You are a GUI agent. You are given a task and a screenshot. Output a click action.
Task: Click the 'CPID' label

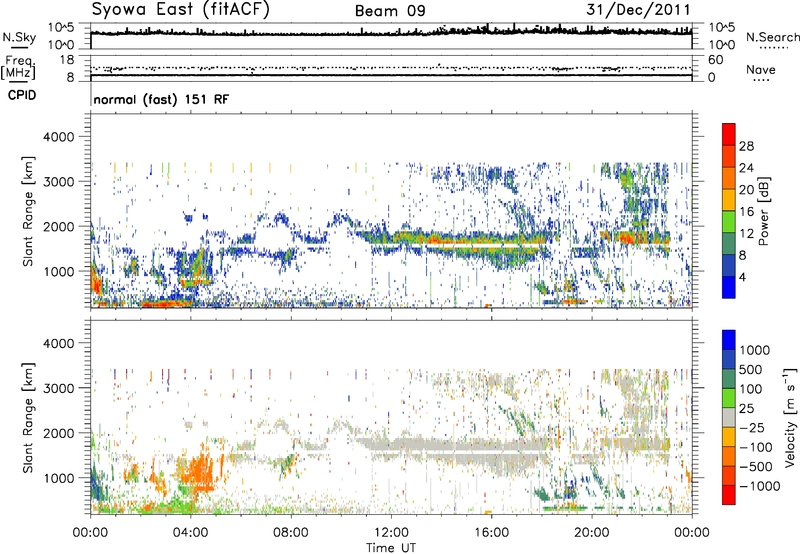22,95
